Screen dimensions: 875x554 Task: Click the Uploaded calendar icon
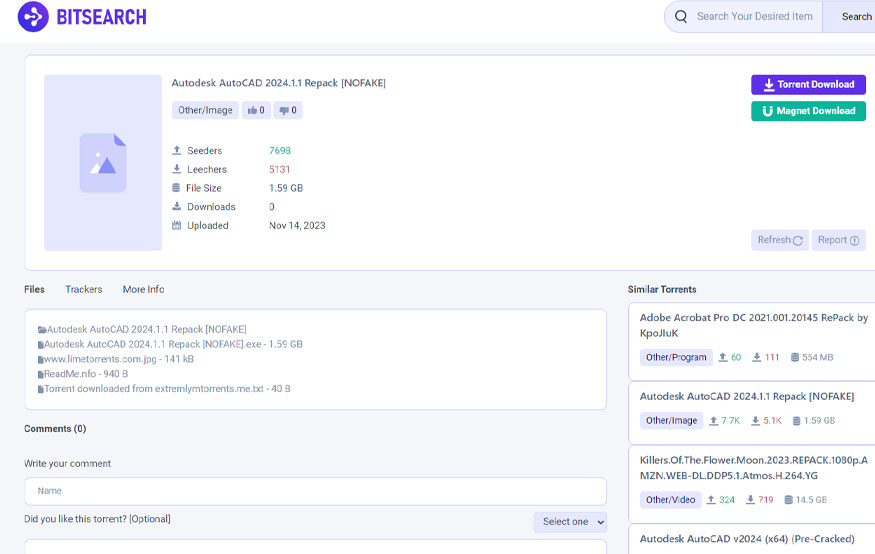[176, 225]
